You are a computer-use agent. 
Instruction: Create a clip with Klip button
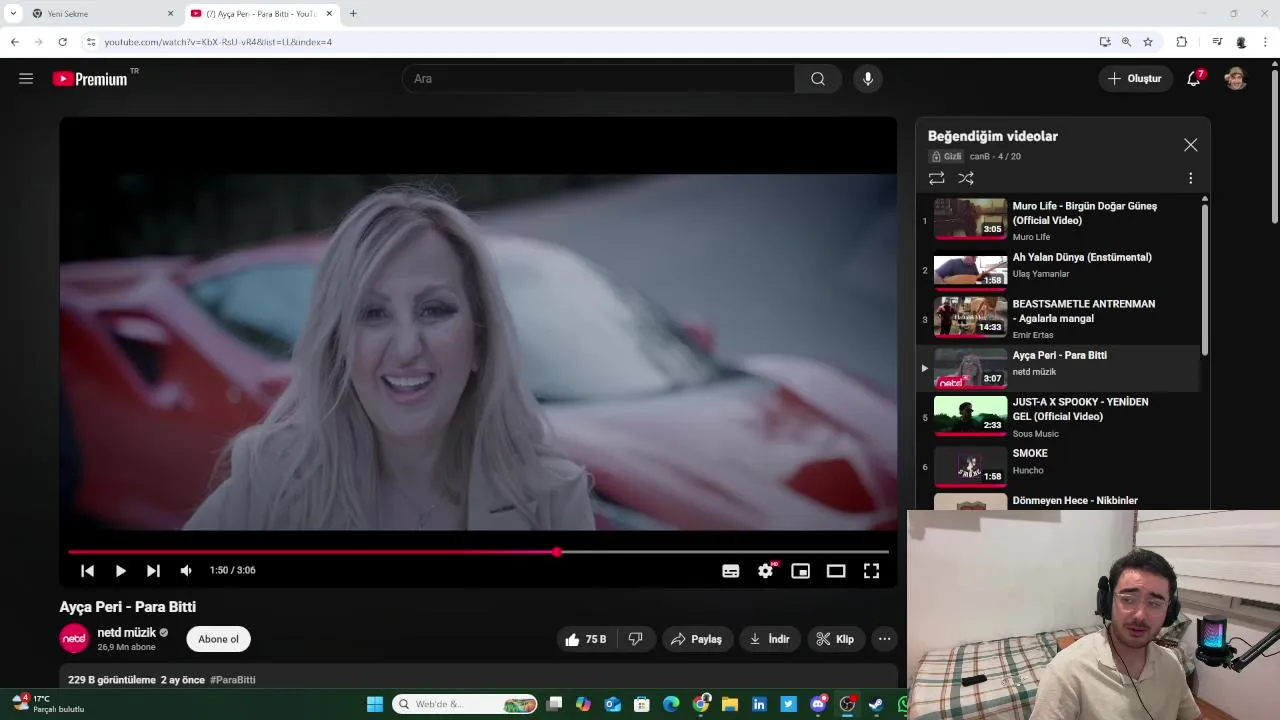coord(835,639)
